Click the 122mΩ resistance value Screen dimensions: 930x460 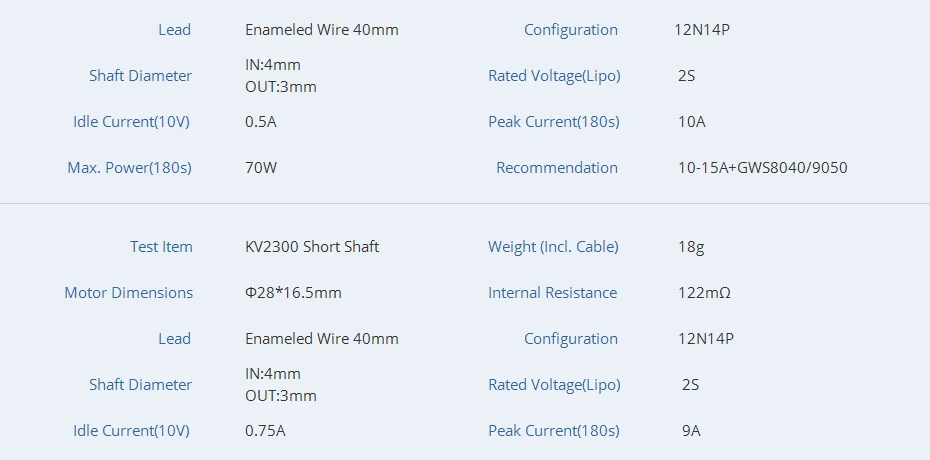click(x=704, y=293)
